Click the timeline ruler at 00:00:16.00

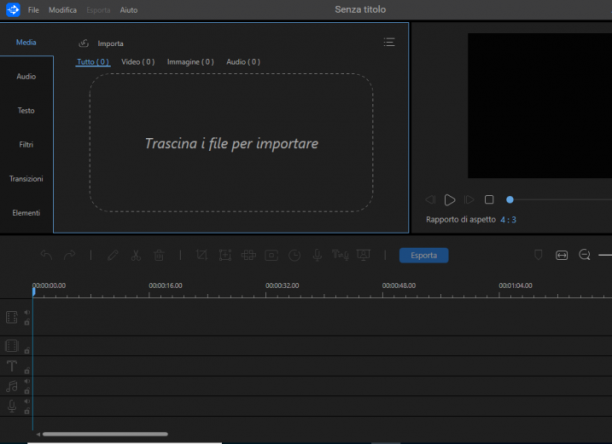[x=165, y=286]
